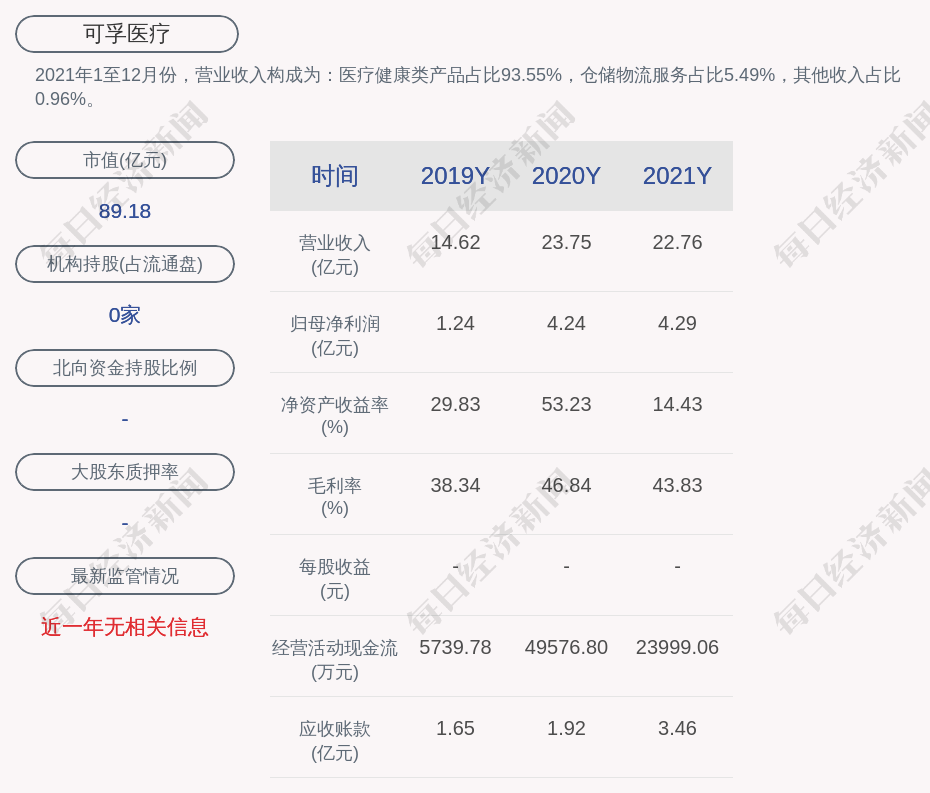The image size is (930, 793).
Task: Click the 归母净利润 row label
Action: [335, 324]
